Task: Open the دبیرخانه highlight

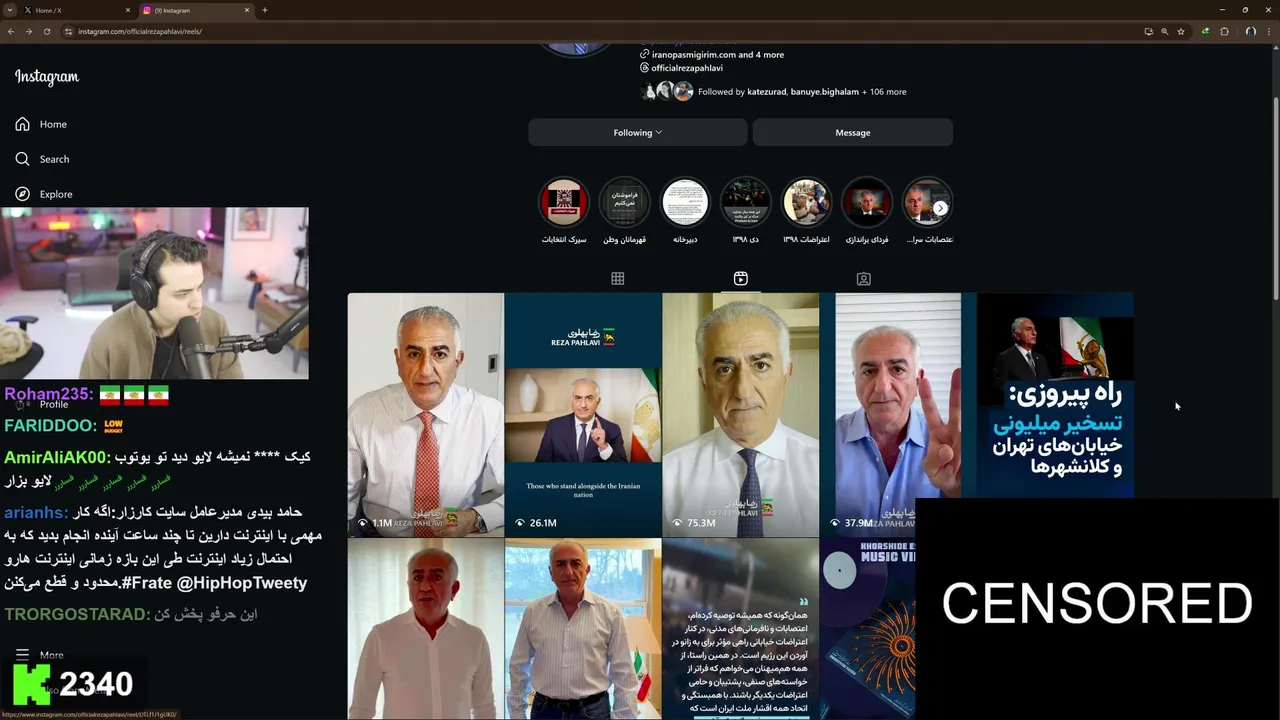Action: 685,211
